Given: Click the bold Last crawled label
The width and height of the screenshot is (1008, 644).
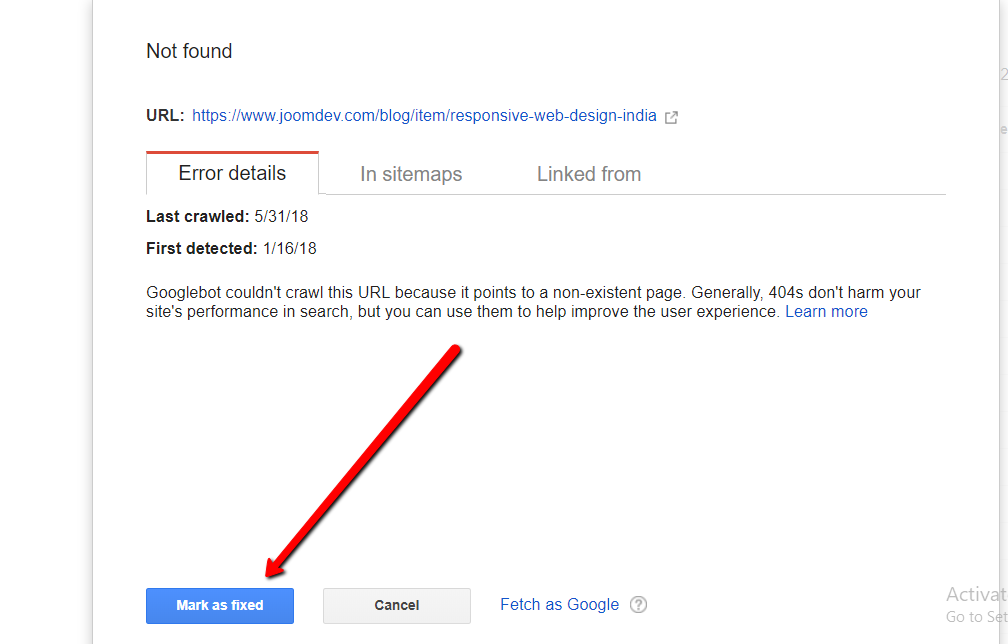Looking at the screenshot, I should click(197, 217).
